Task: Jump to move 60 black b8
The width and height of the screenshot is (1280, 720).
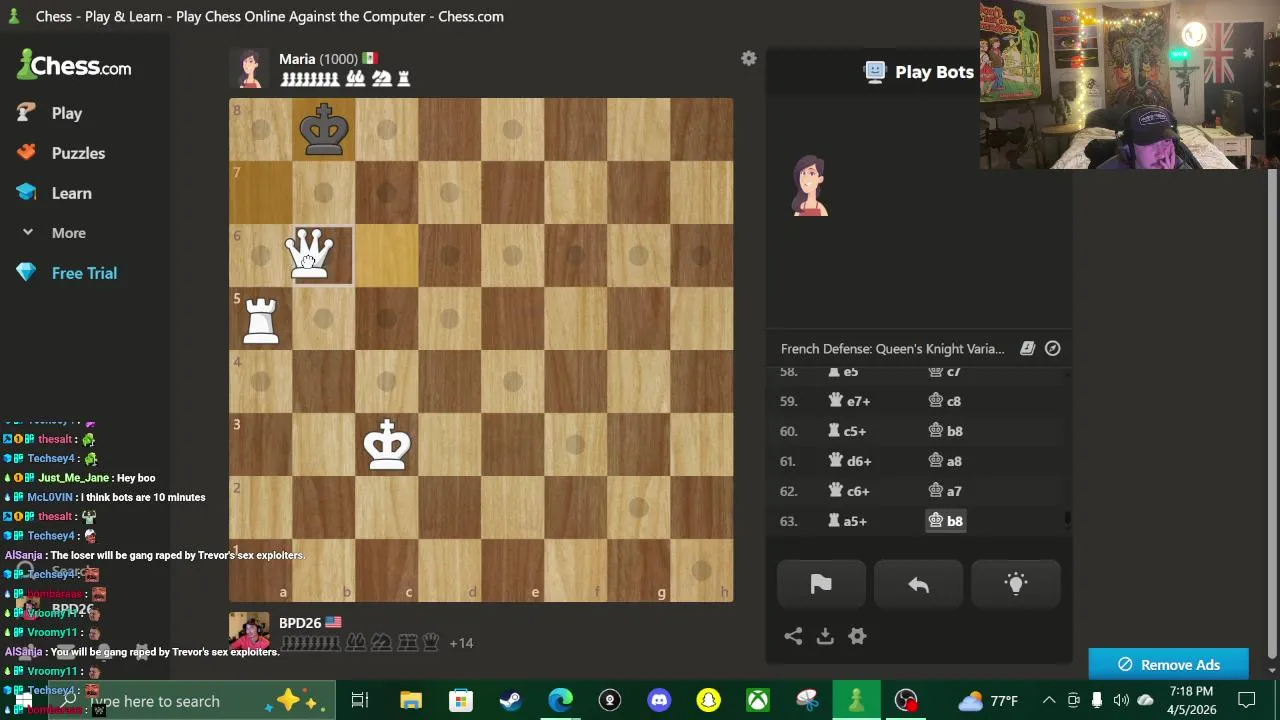Action: 945,431
